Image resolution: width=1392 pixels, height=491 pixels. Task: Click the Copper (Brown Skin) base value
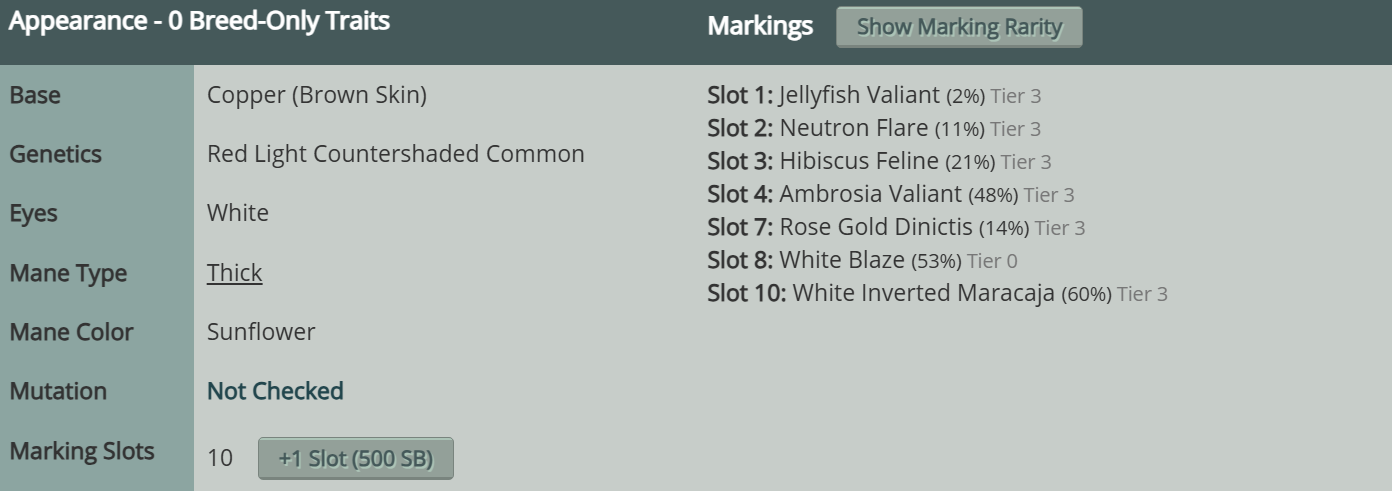(317, 96)
